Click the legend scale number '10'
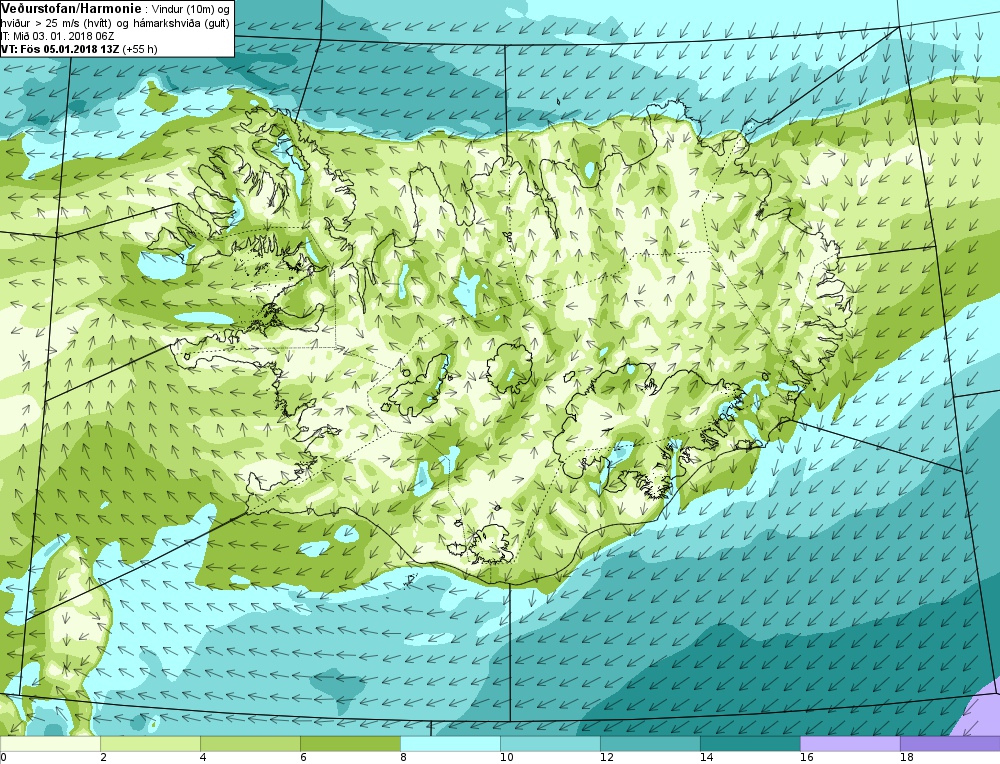Image resolution: width=1000 pixels, height=764 pixels. (506, 758)
